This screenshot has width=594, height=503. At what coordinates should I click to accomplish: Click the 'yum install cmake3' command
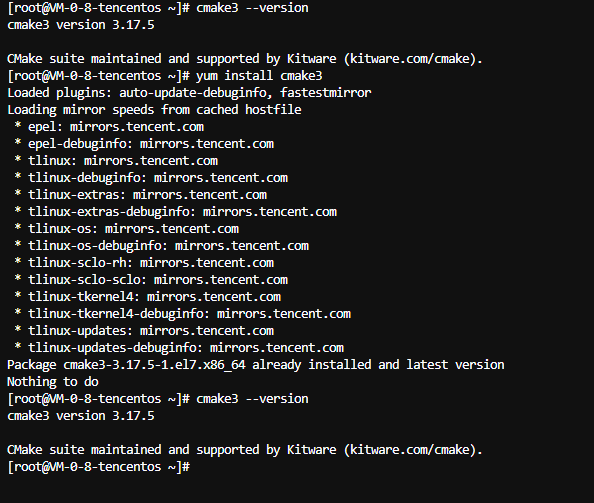259,76
